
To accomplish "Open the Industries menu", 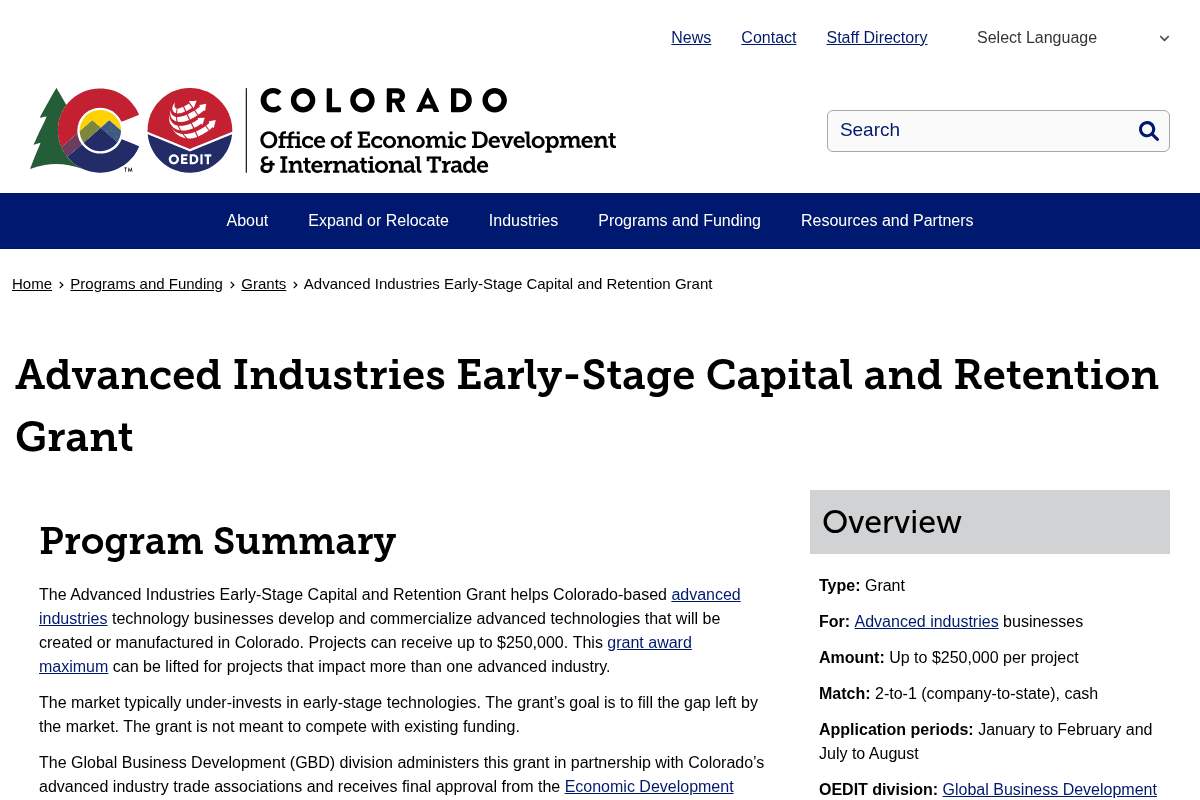I will click(523, 221).
